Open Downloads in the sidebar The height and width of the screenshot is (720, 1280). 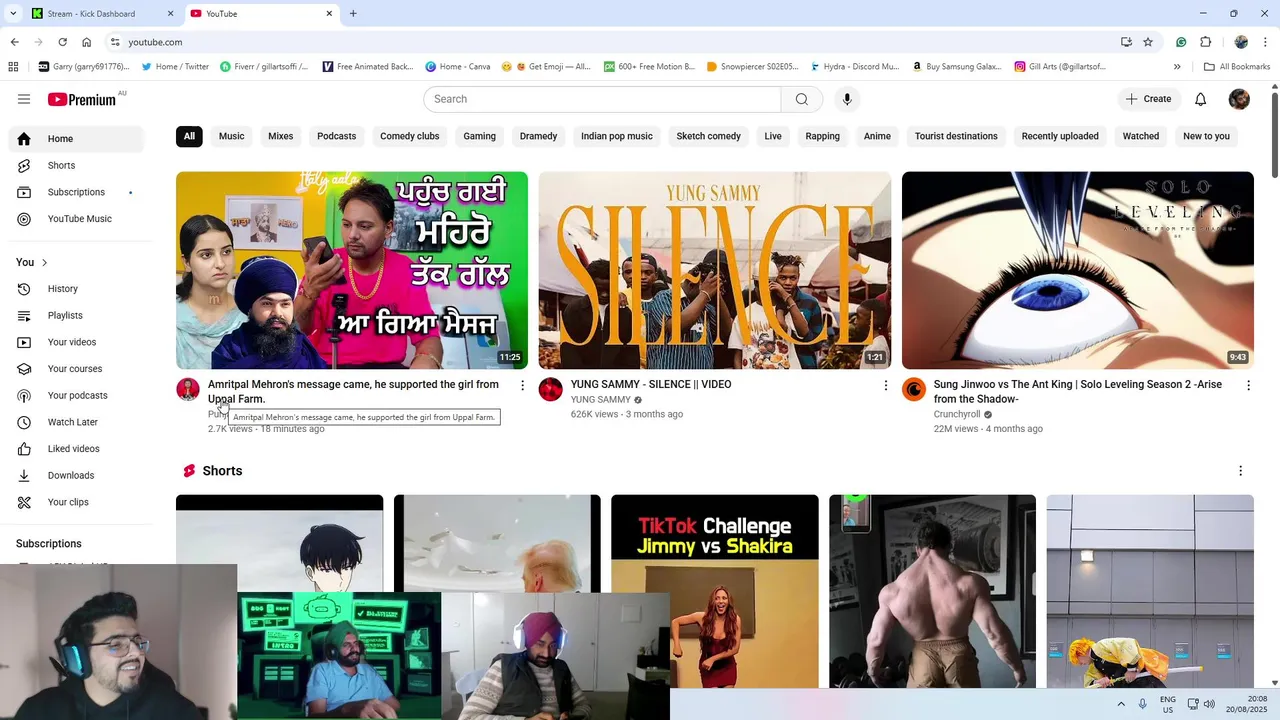point(76,475)
